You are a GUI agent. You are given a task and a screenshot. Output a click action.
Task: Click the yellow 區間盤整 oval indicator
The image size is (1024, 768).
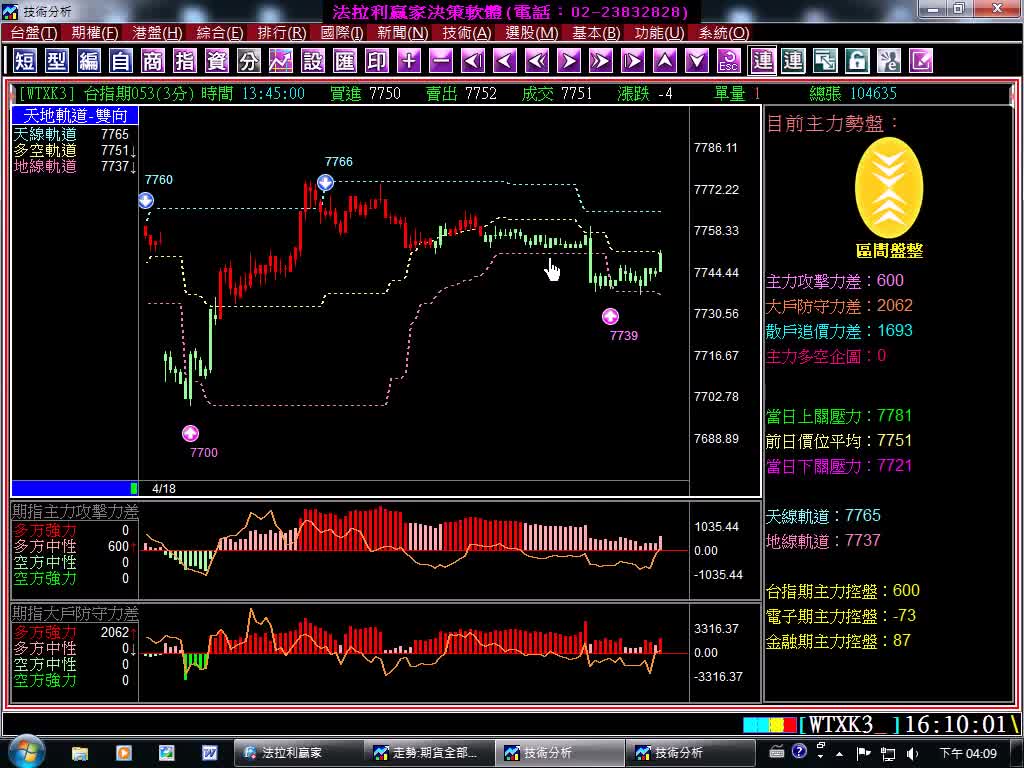[x=889, y=188]
